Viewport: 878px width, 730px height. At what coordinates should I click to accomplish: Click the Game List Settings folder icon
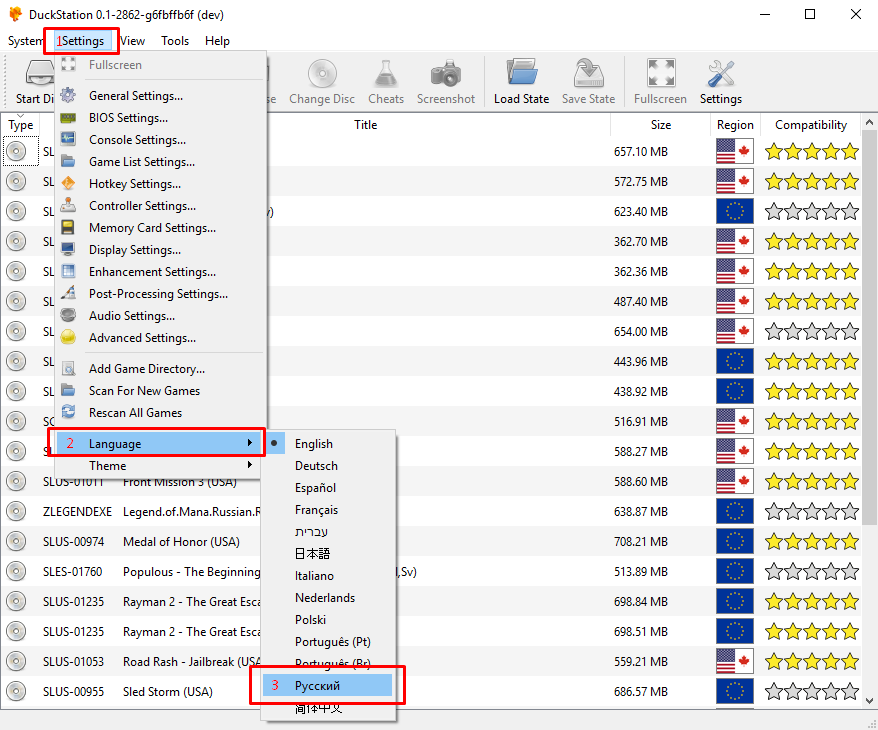click(x=68, y=162)
